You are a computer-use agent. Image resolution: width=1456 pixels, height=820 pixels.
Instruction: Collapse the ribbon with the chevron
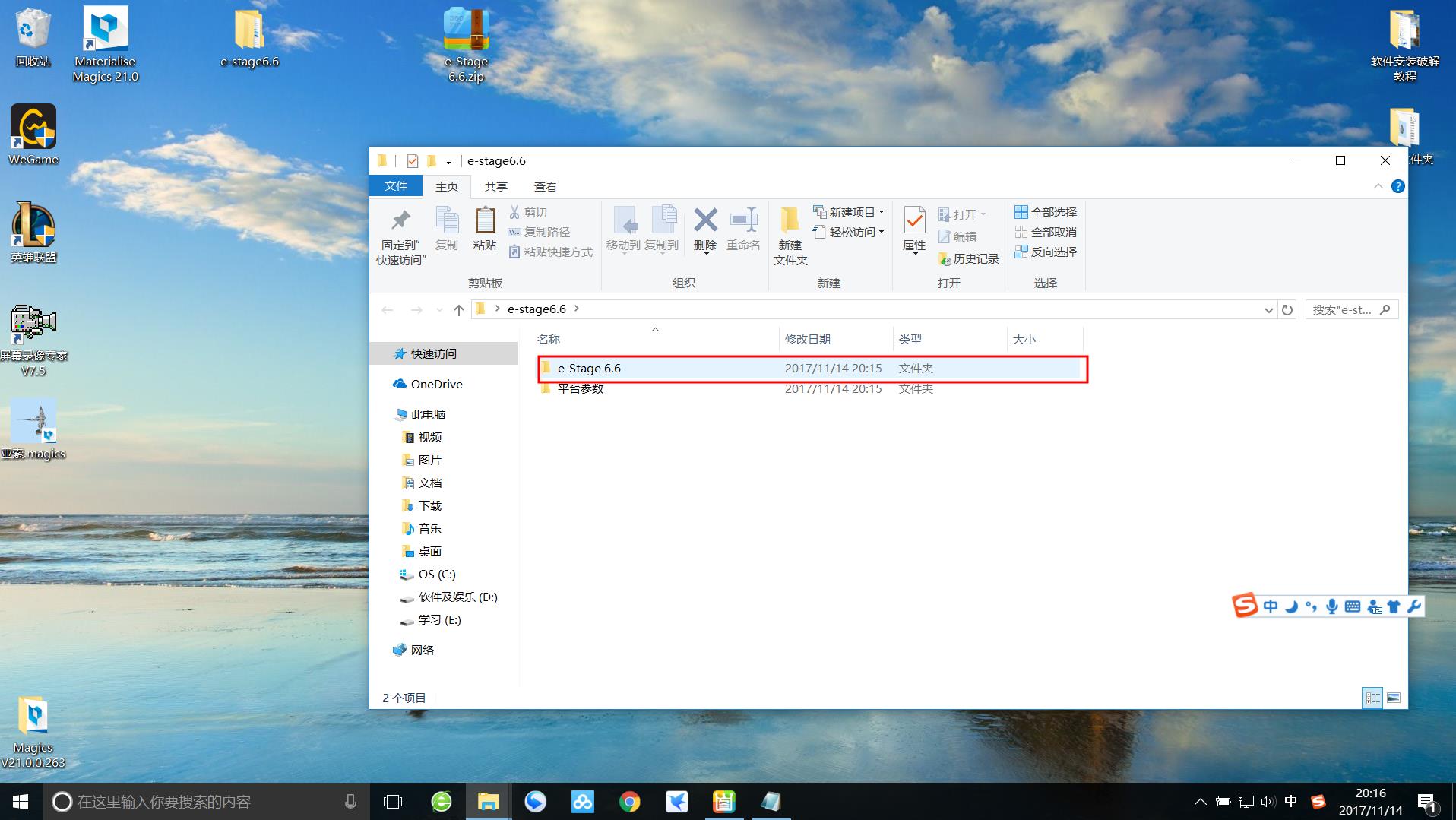click(1378, 186)
